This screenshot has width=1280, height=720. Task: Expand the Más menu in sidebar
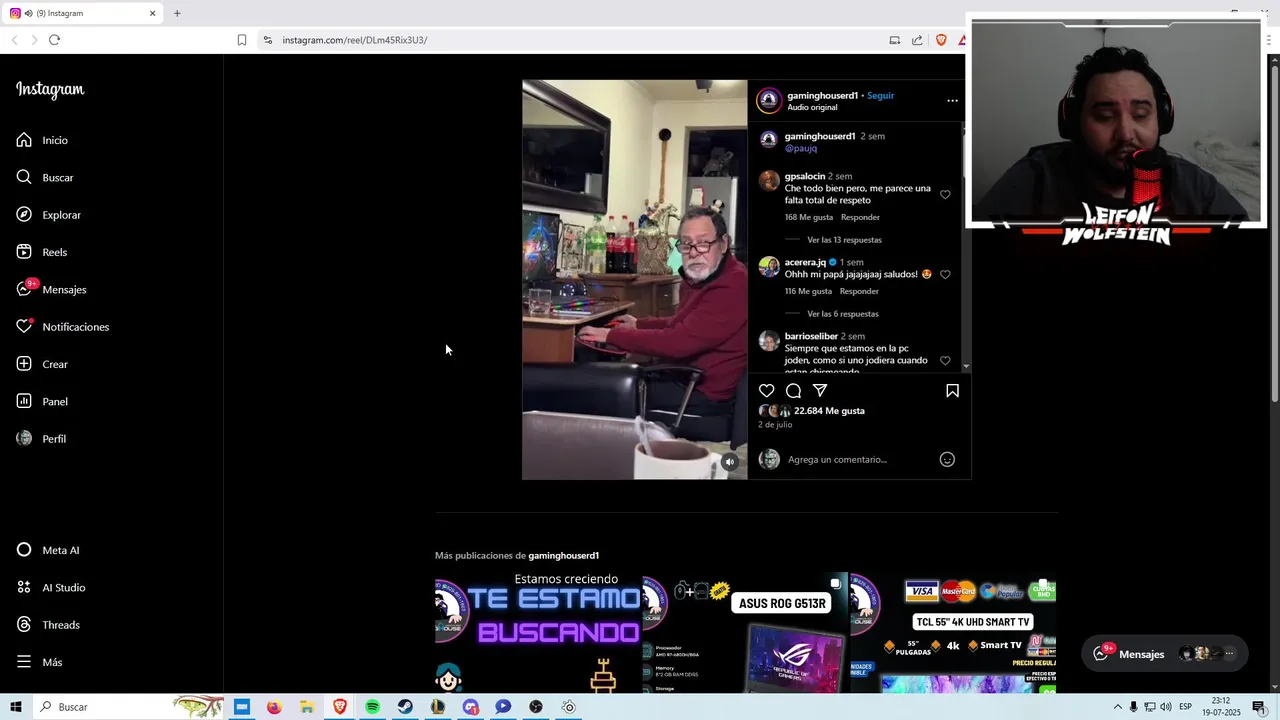[x=39, y=662]
